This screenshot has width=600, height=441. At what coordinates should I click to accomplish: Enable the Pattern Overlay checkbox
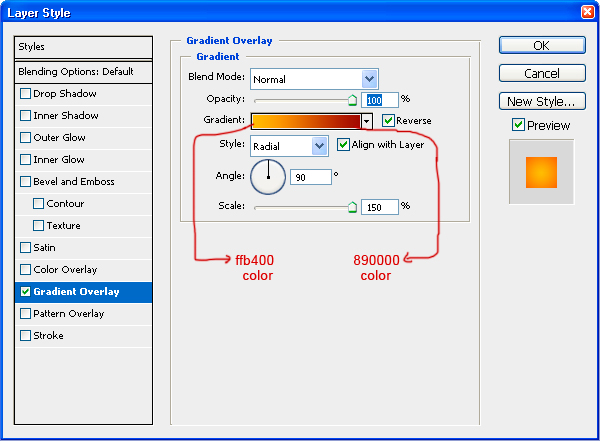click(25, 314)
